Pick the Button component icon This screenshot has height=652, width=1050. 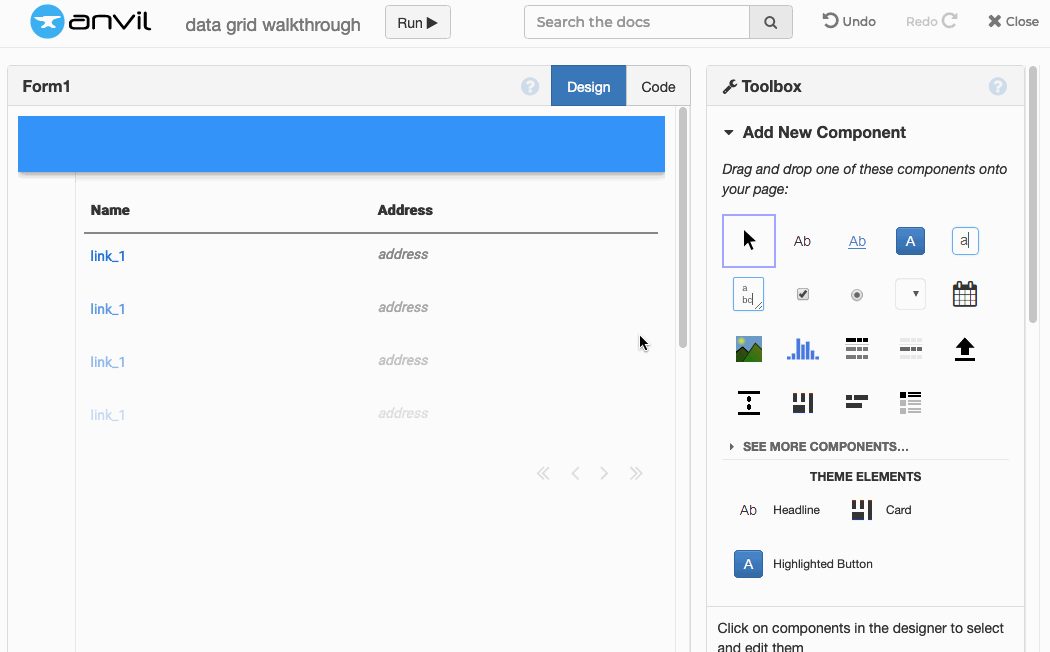[910, 241]
